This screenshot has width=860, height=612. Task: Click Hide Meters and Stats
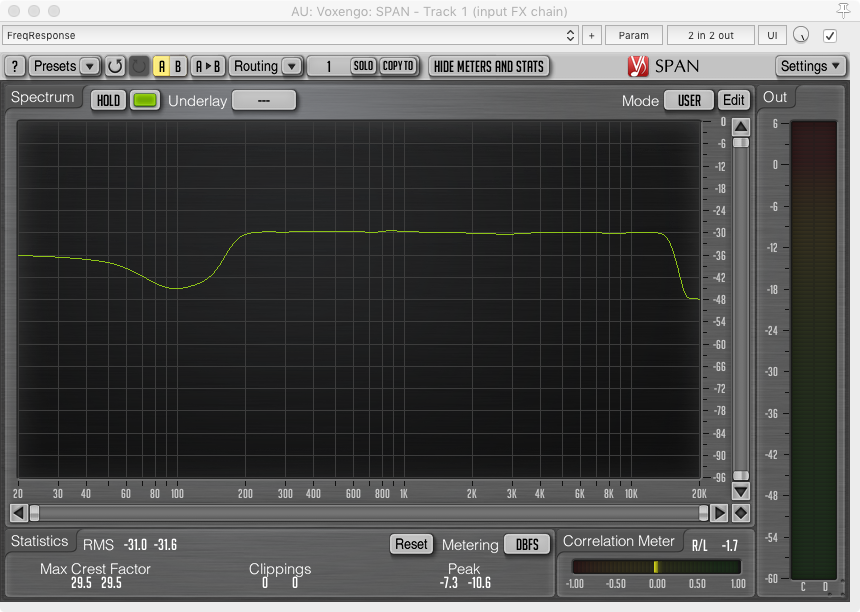(x=489, y=66)
